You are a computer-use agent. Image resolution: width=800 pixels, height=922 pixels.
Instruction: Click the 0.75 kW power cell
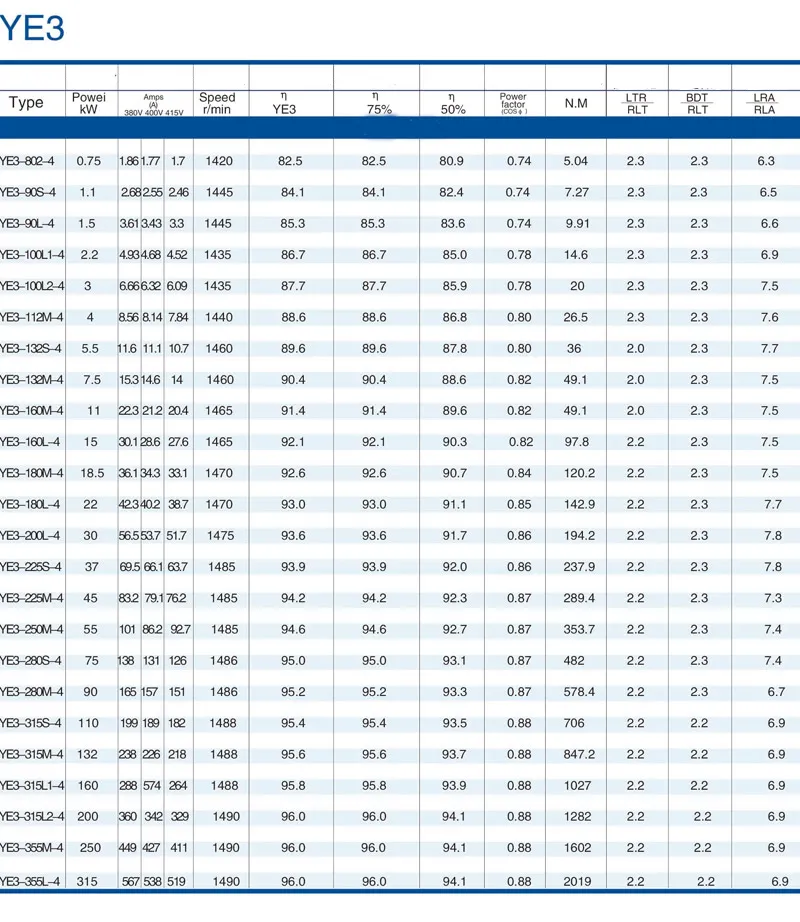pos(88,158)
